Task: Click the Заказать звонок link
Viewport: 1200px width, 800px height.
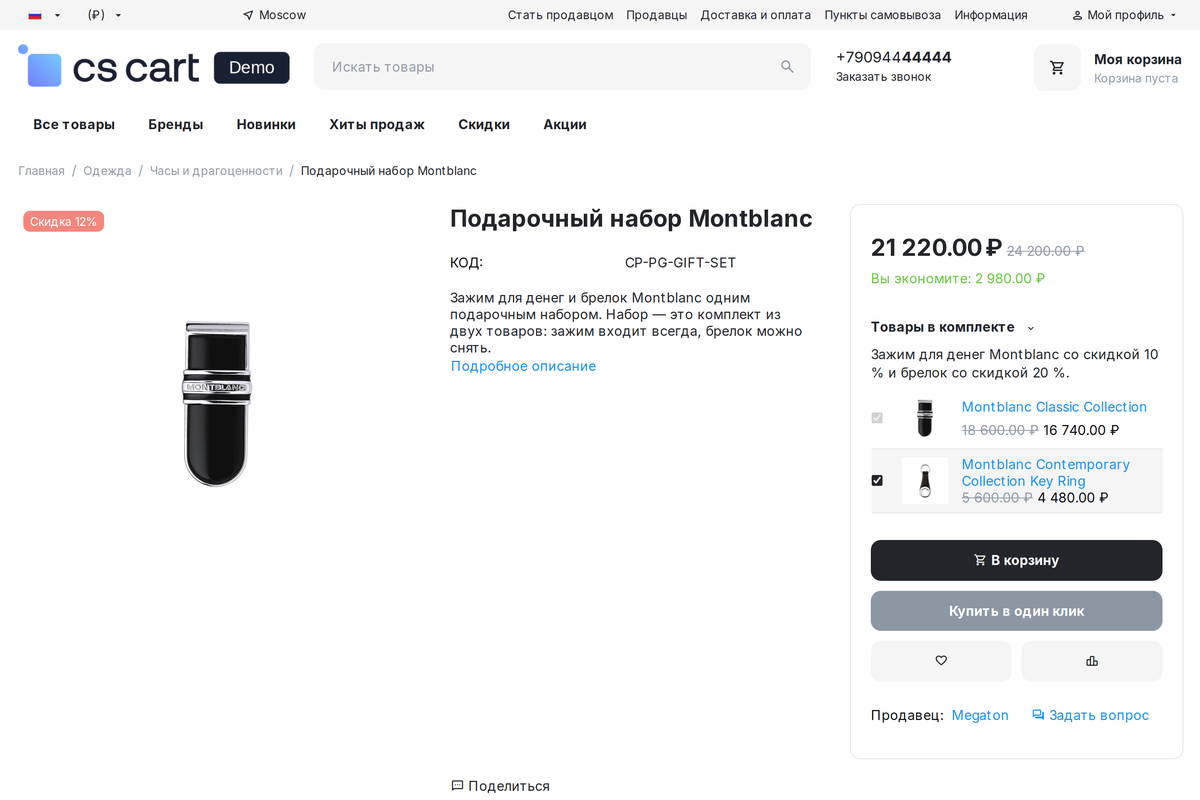Action: (884, 77)
